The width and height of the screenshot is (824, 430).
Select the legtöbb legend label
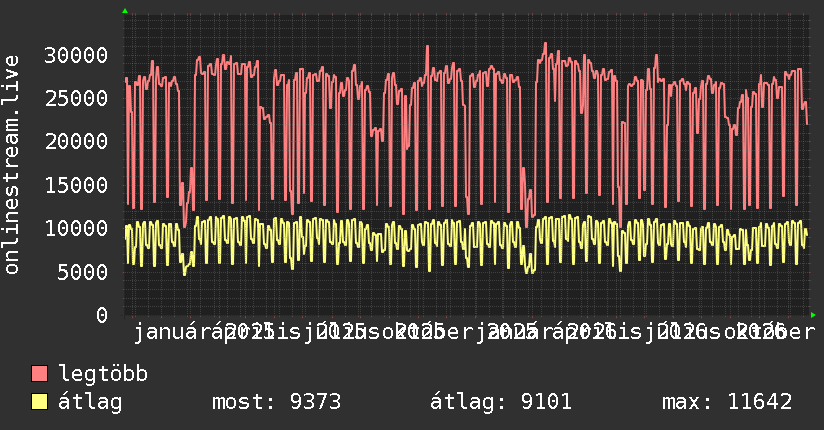tap(103, 373)
